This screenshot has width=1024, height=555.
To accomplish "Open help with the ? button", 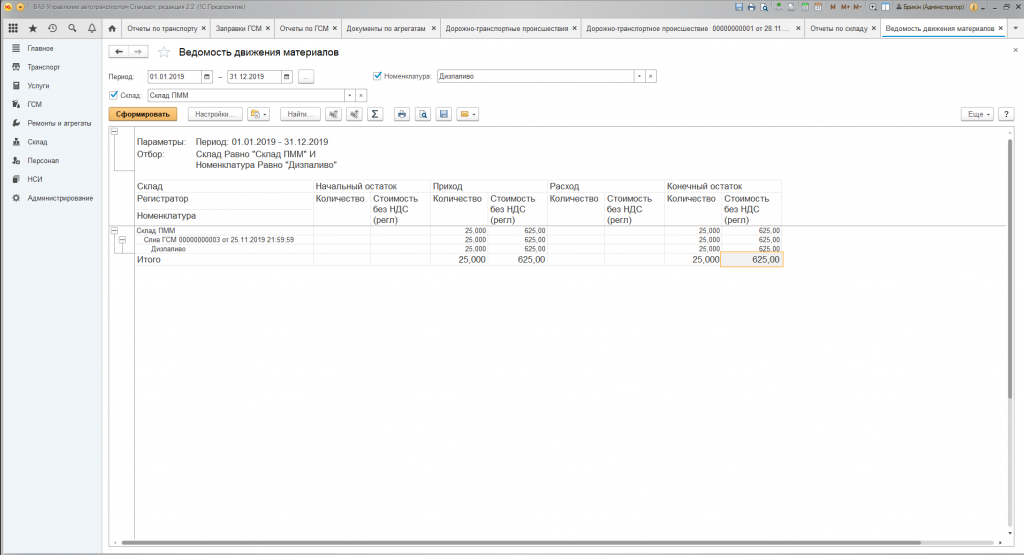I will click(1006, 114).
